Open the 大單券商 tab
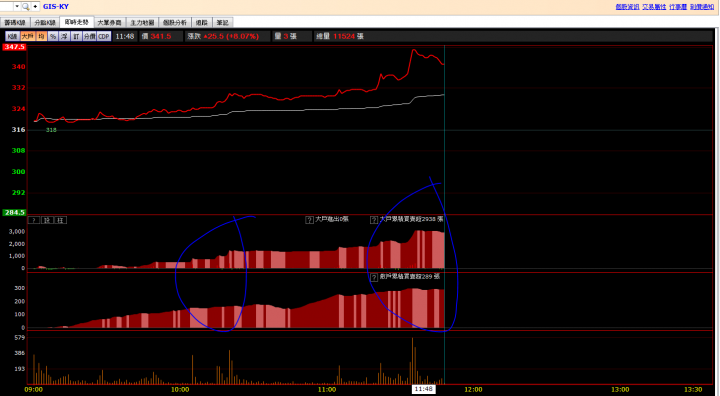The image size is (720, 396). click(109, 23)
